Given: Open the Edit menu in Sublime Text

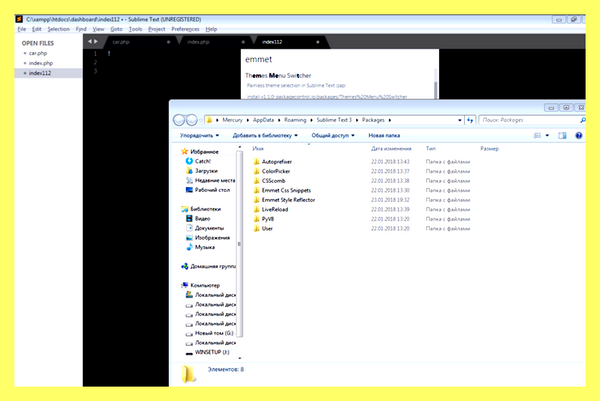Looking at the screenshot, I should coord(36,29).
